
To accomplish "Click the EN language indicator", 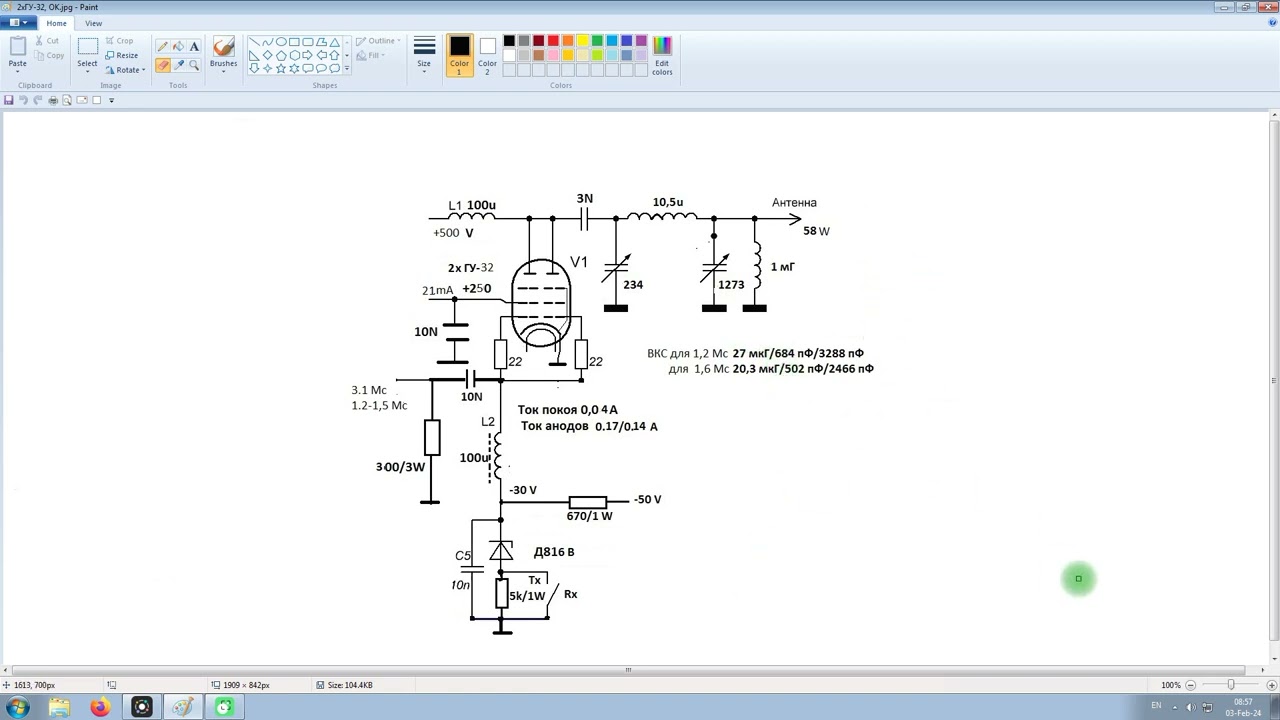I will 1156,706.
